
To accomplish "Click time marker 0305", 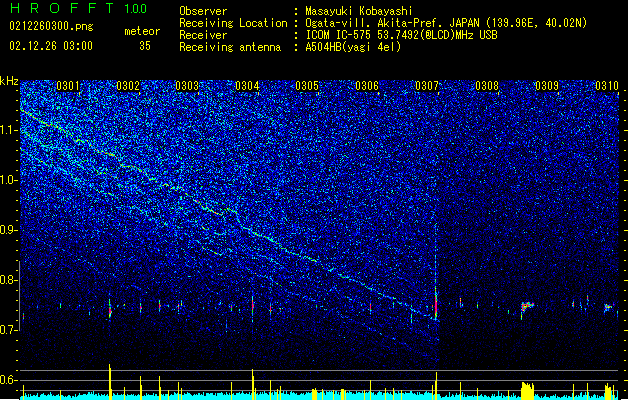I will click(x=307, y=86).
